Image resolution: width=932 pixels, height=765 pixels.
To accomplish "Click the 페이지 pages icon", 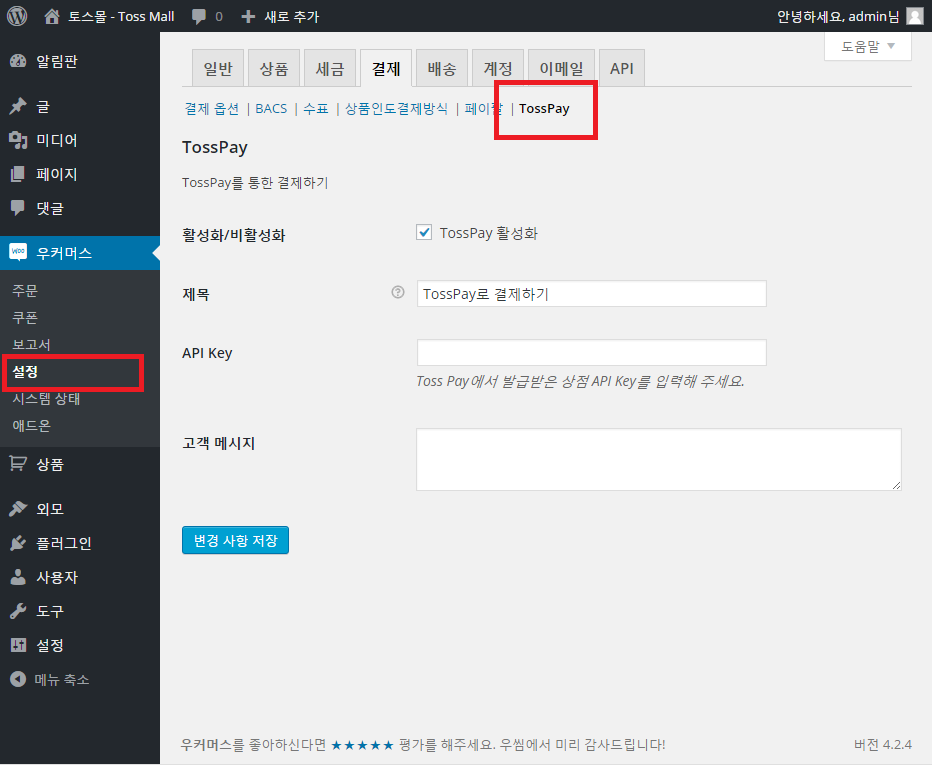I will tap(18, 174).
